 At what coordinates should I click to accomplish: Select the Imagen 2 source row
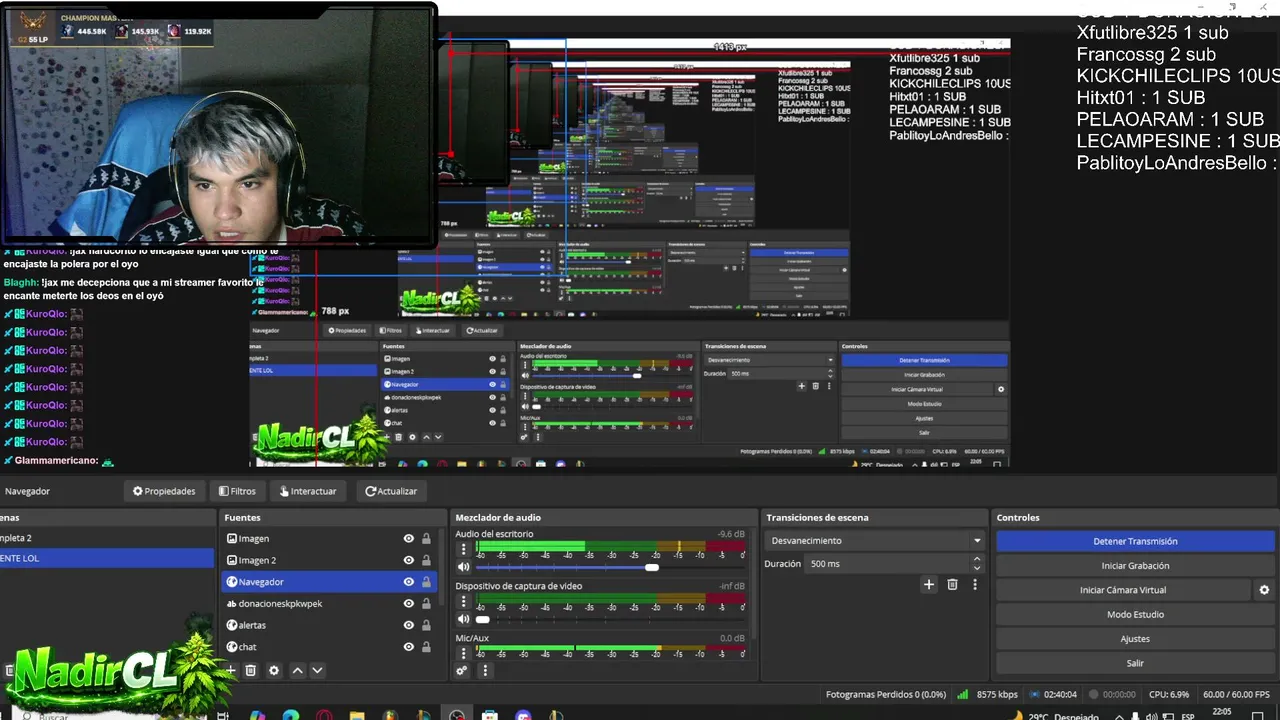point(330,560)
